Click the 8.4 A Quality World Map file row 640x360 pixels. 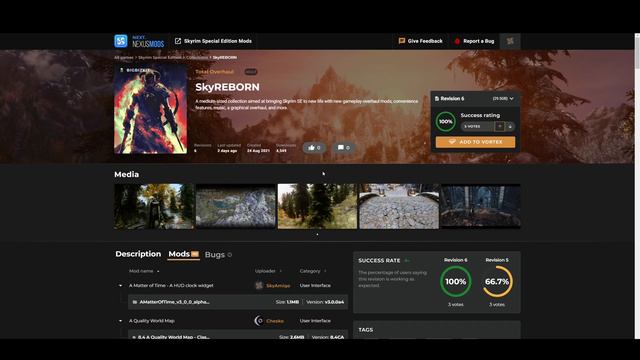238,335
